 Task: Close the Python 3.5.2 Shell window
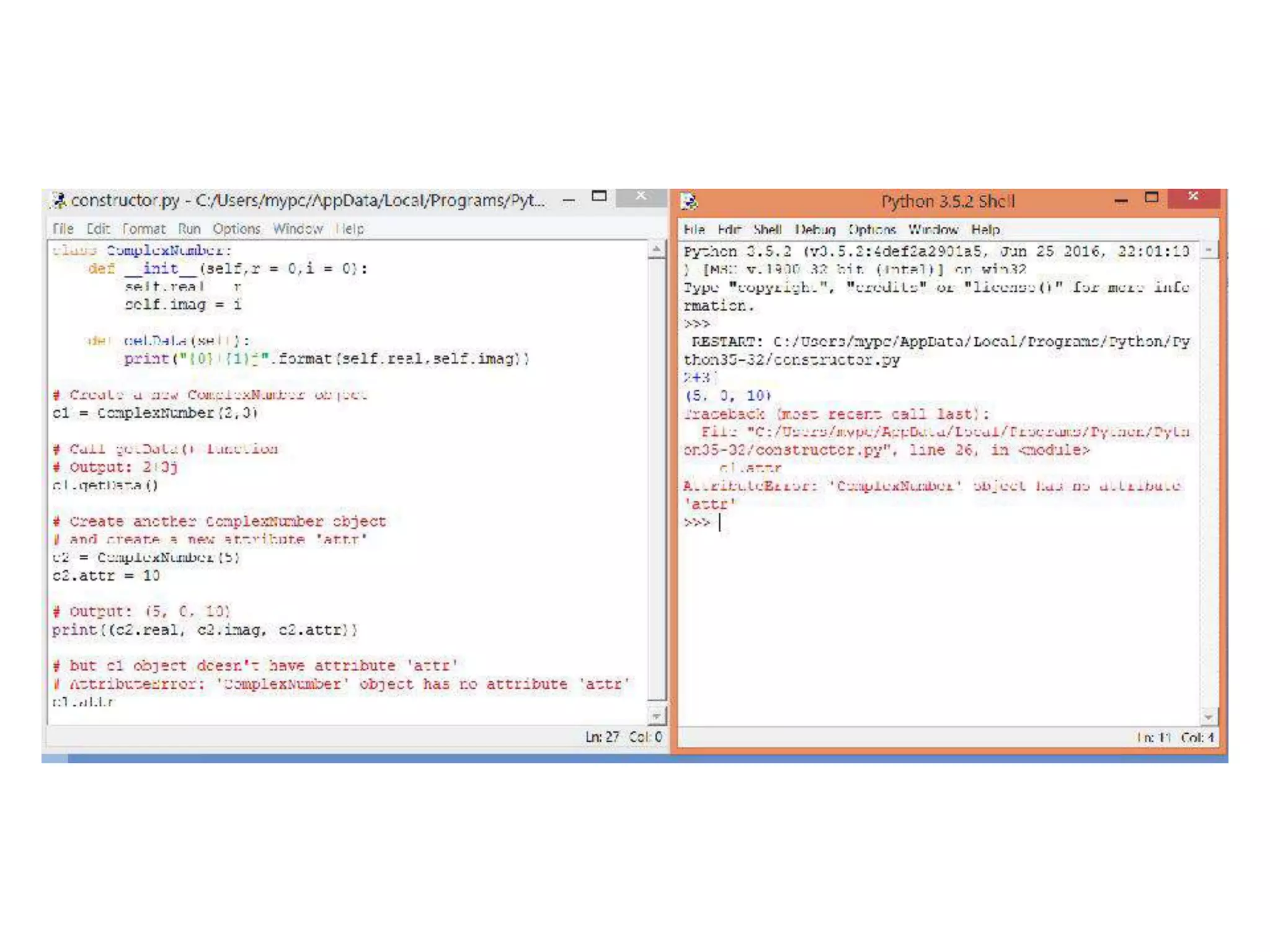tap(1193, 197)
